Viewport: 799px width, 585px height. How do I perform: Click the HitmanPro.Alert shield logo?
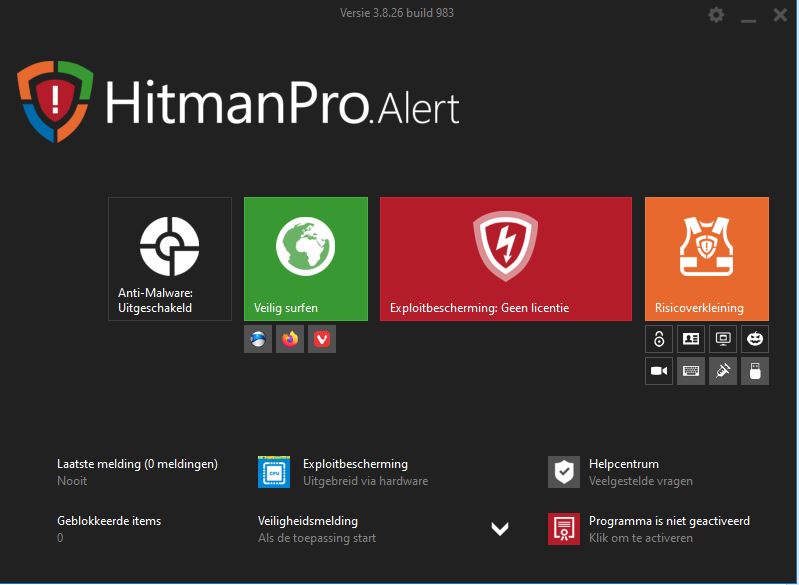coord(55,101)
